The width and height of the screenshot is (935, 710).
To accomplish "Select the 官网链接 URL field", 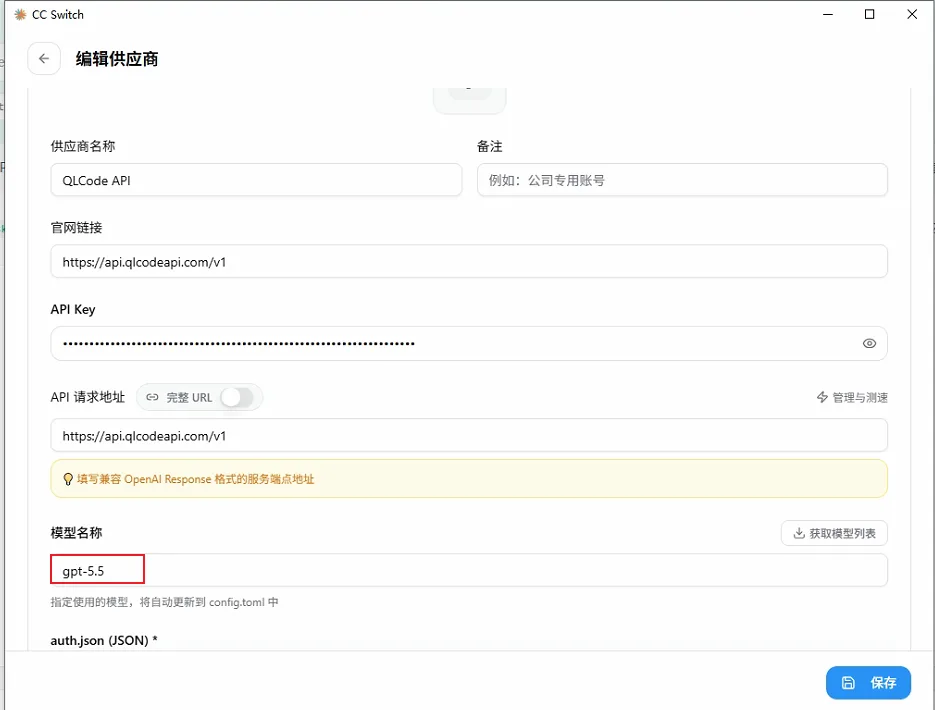I will (x=469, y=262).
